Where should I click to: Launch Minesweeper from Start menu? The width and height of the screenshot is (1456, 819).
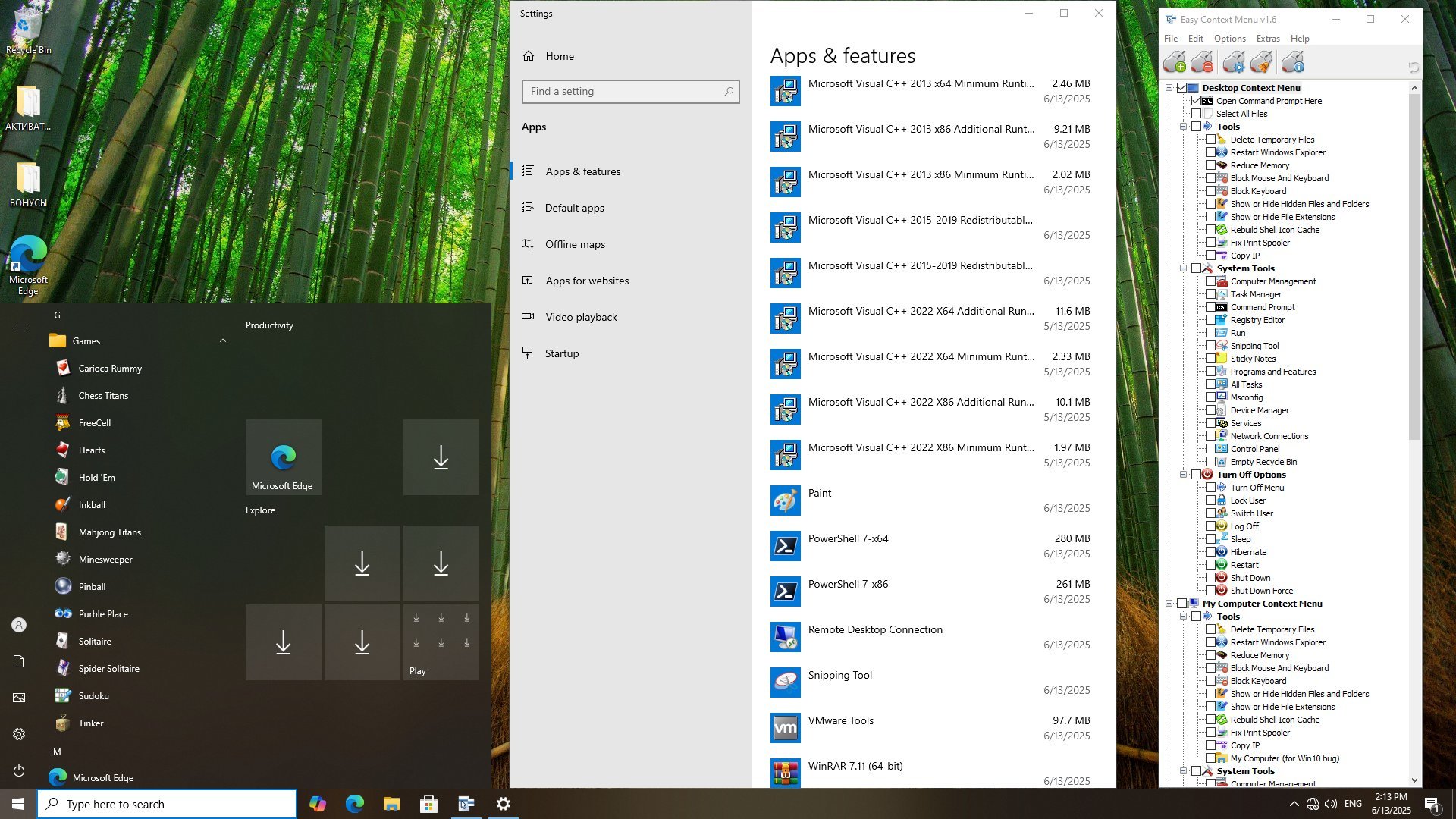(x=105, y=560)
